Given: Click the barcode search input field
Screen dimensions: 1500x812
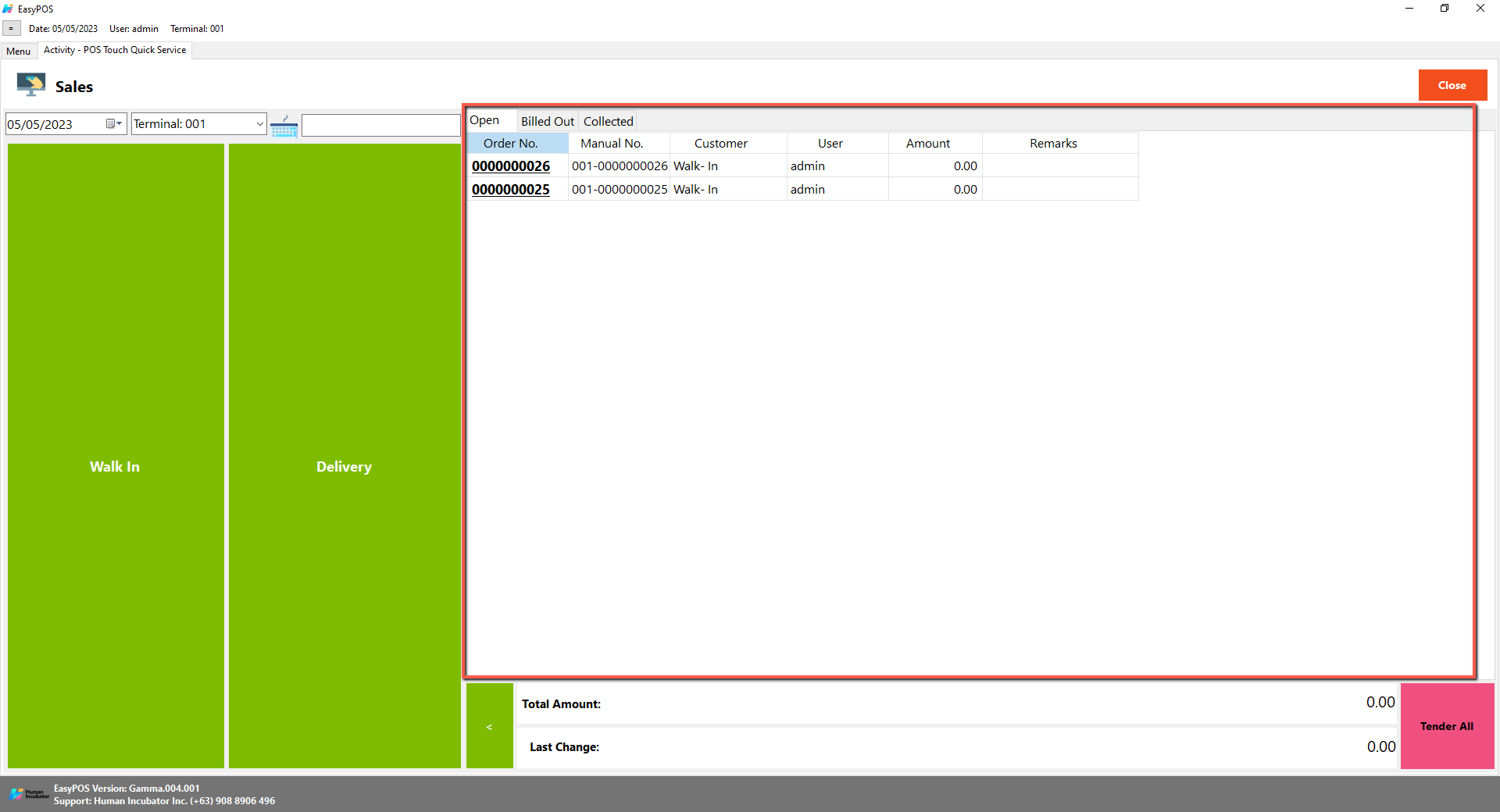Looking at the screenshot, I should (x=381, y=125).
